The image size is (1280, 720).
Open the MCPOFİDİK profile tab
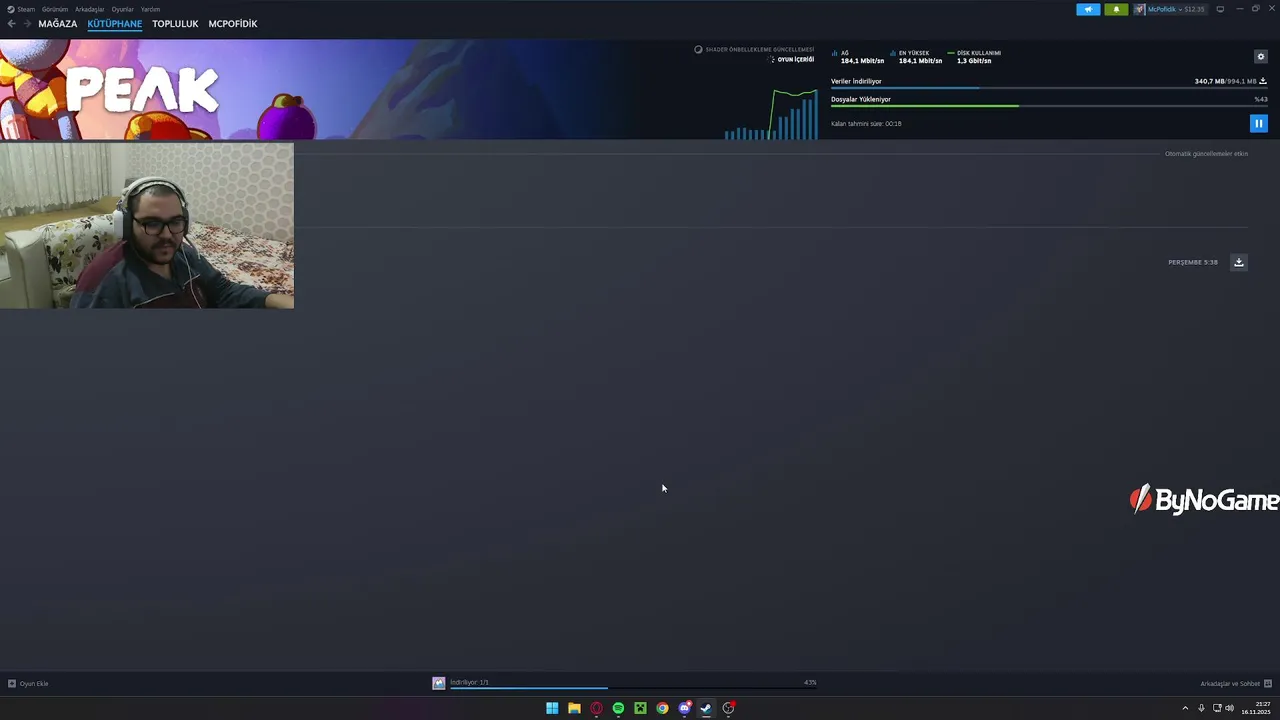(233, 24)
